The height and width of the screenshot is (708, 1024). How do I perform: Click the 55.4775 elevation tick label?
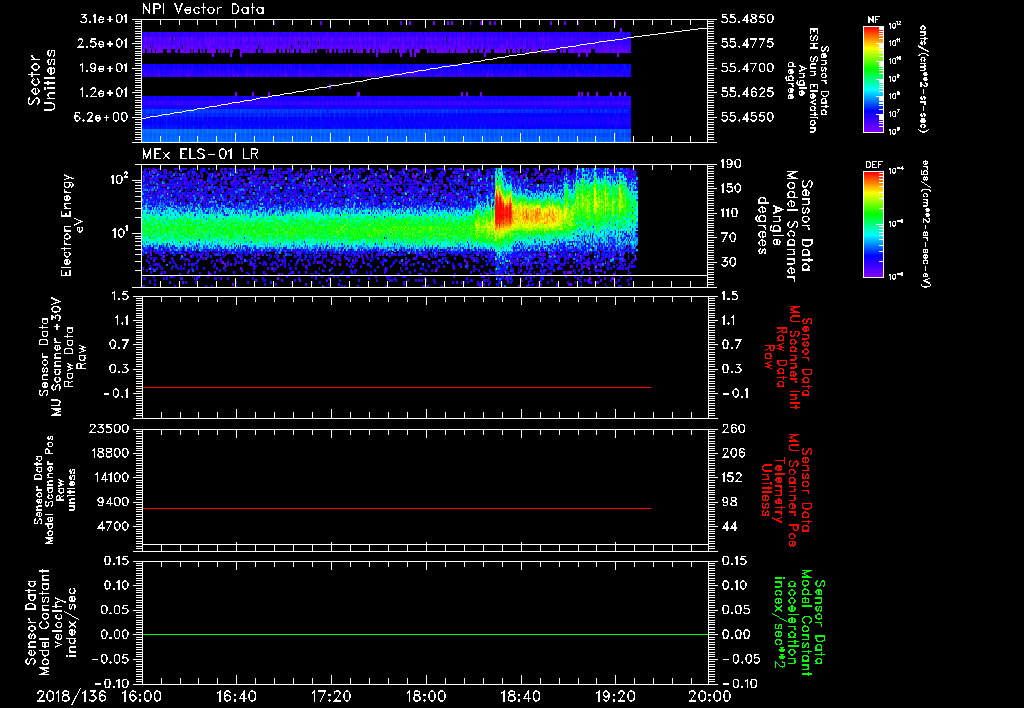[x=748, y=43]
